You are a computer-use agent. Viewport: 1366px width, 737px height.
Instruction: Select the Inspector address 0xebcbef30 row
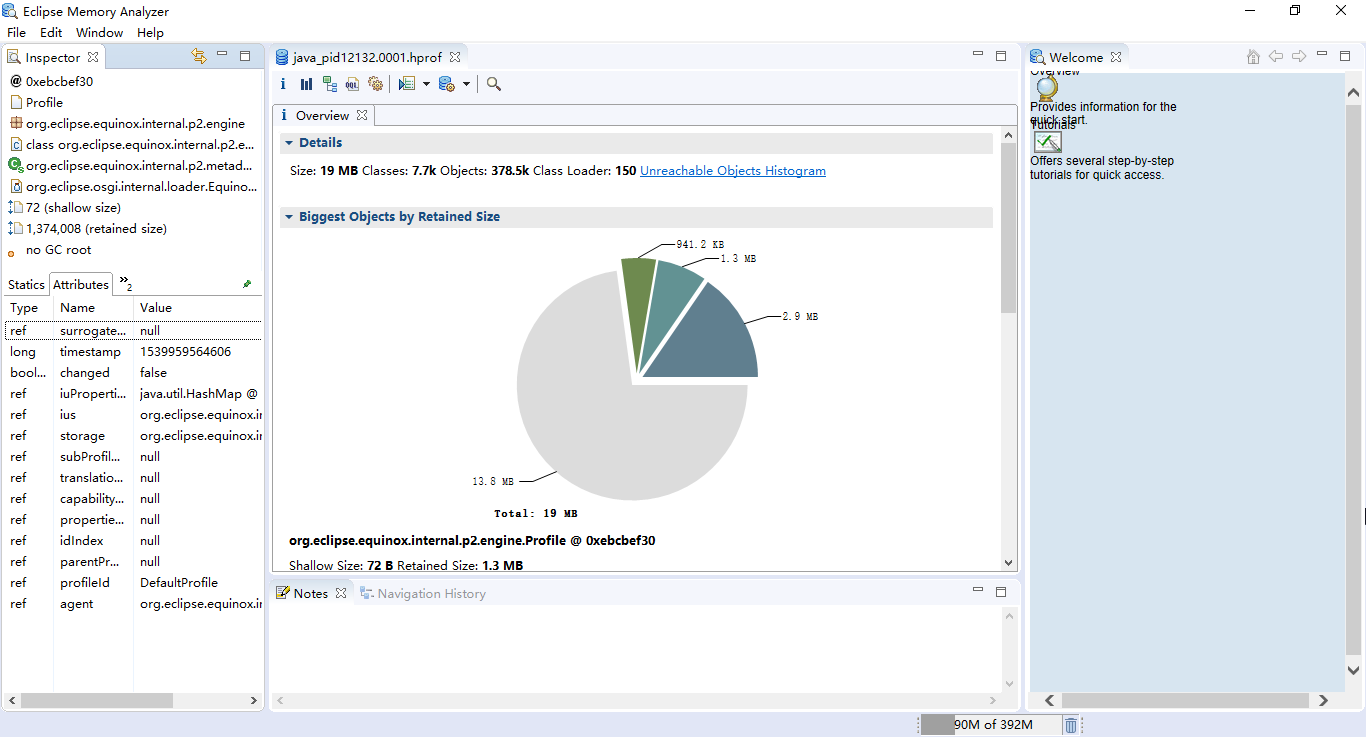click(x=133, y=82)
